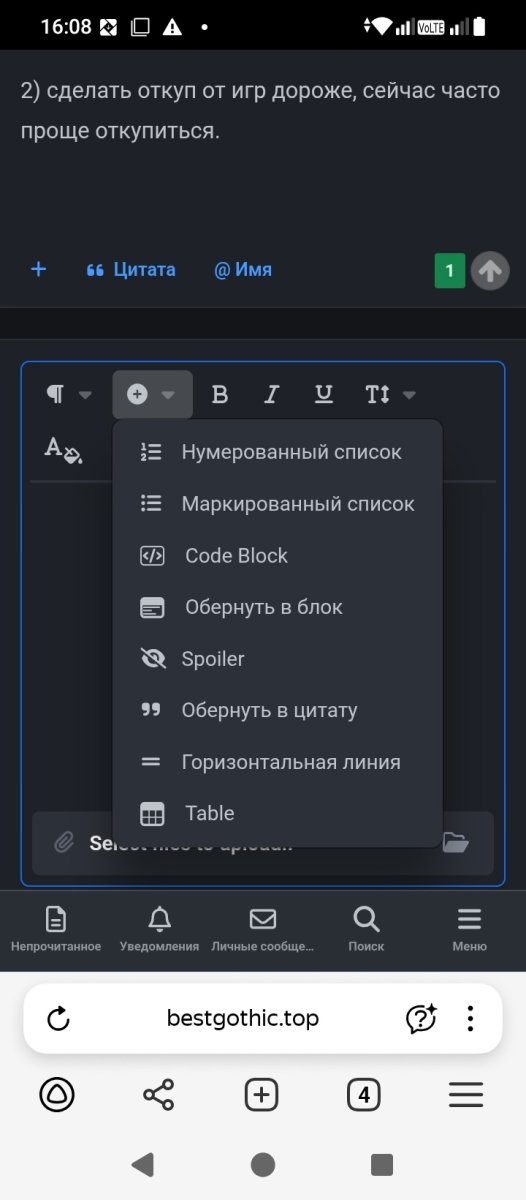Insert a Code Block

click(278, 556)
